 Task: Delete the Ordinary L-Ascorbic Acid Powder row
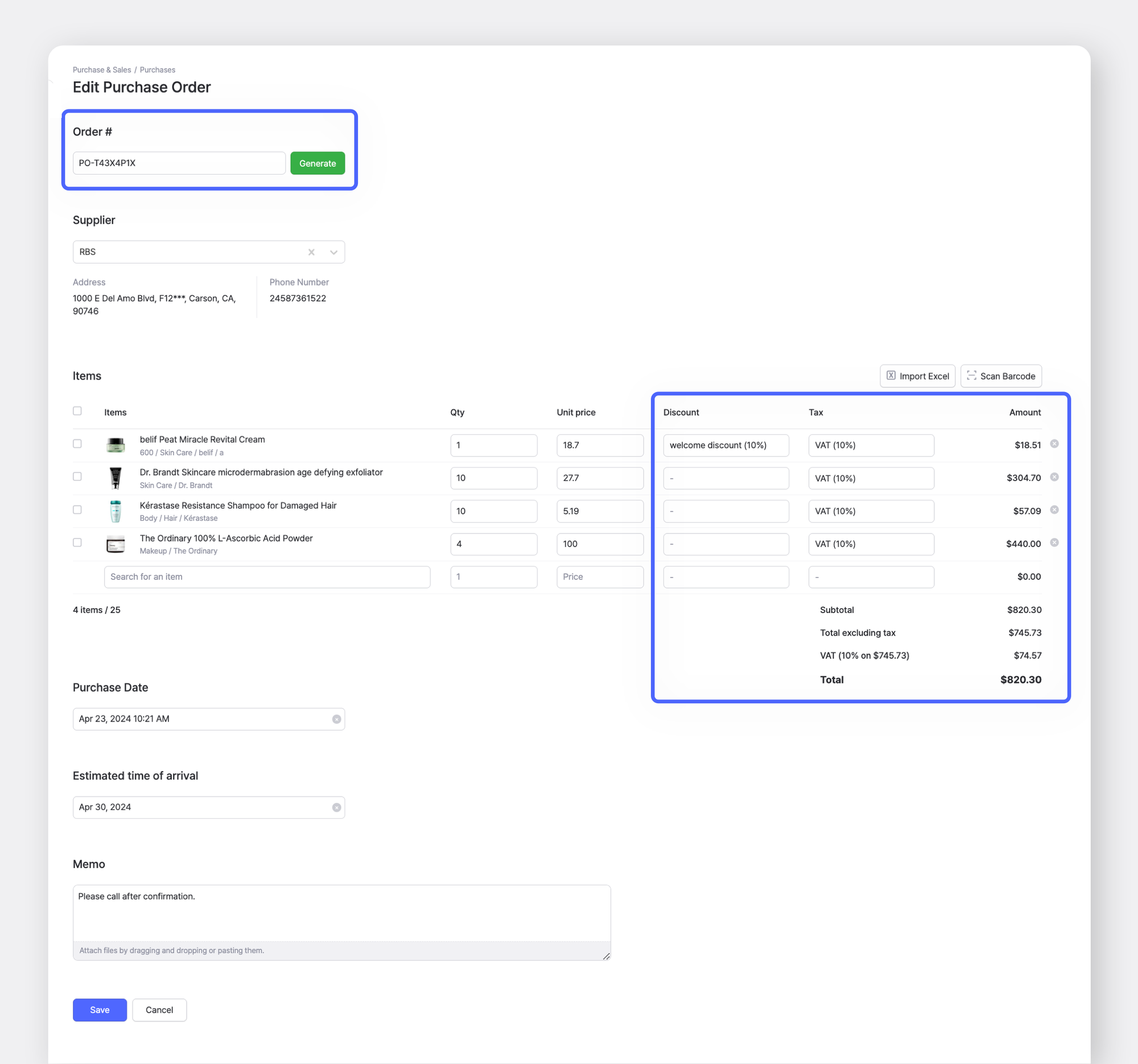pos(1055,543)
